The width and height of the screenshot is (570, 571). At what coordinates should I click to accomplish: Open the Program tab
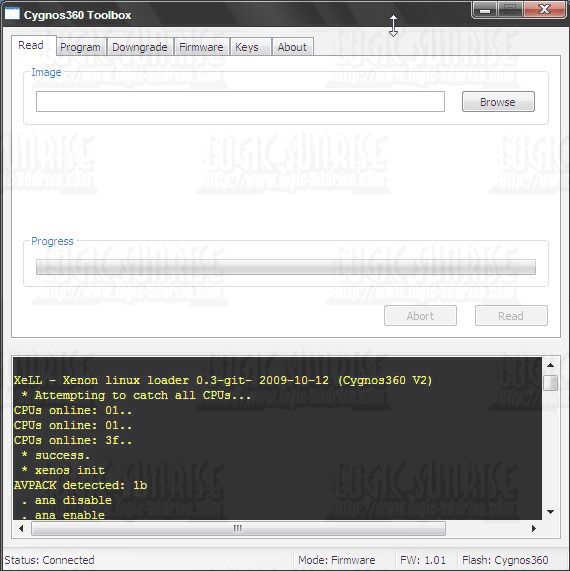point(81,47)
